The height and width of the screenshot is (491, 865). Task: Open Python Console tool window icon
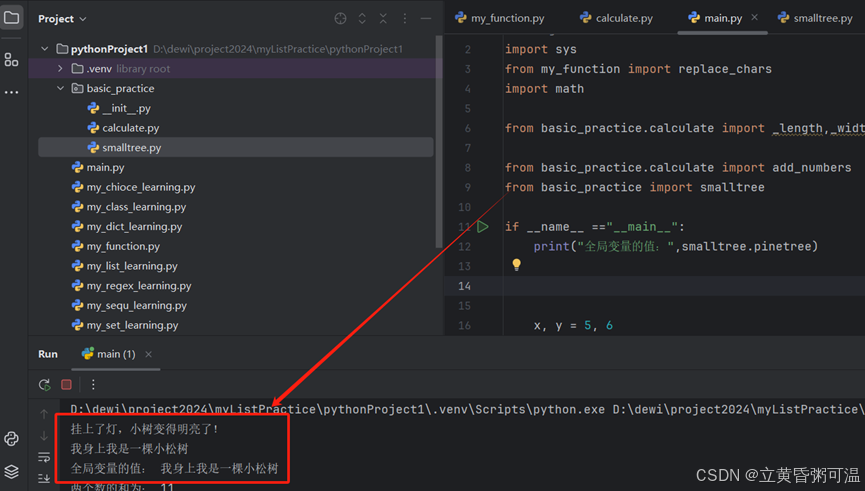(12, 439)
